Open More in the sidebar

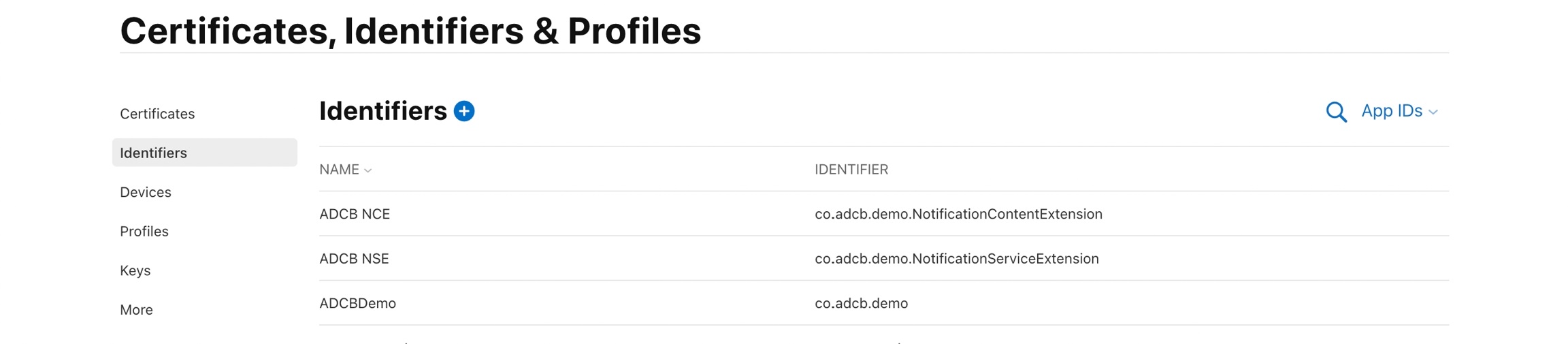click(136, 310)
